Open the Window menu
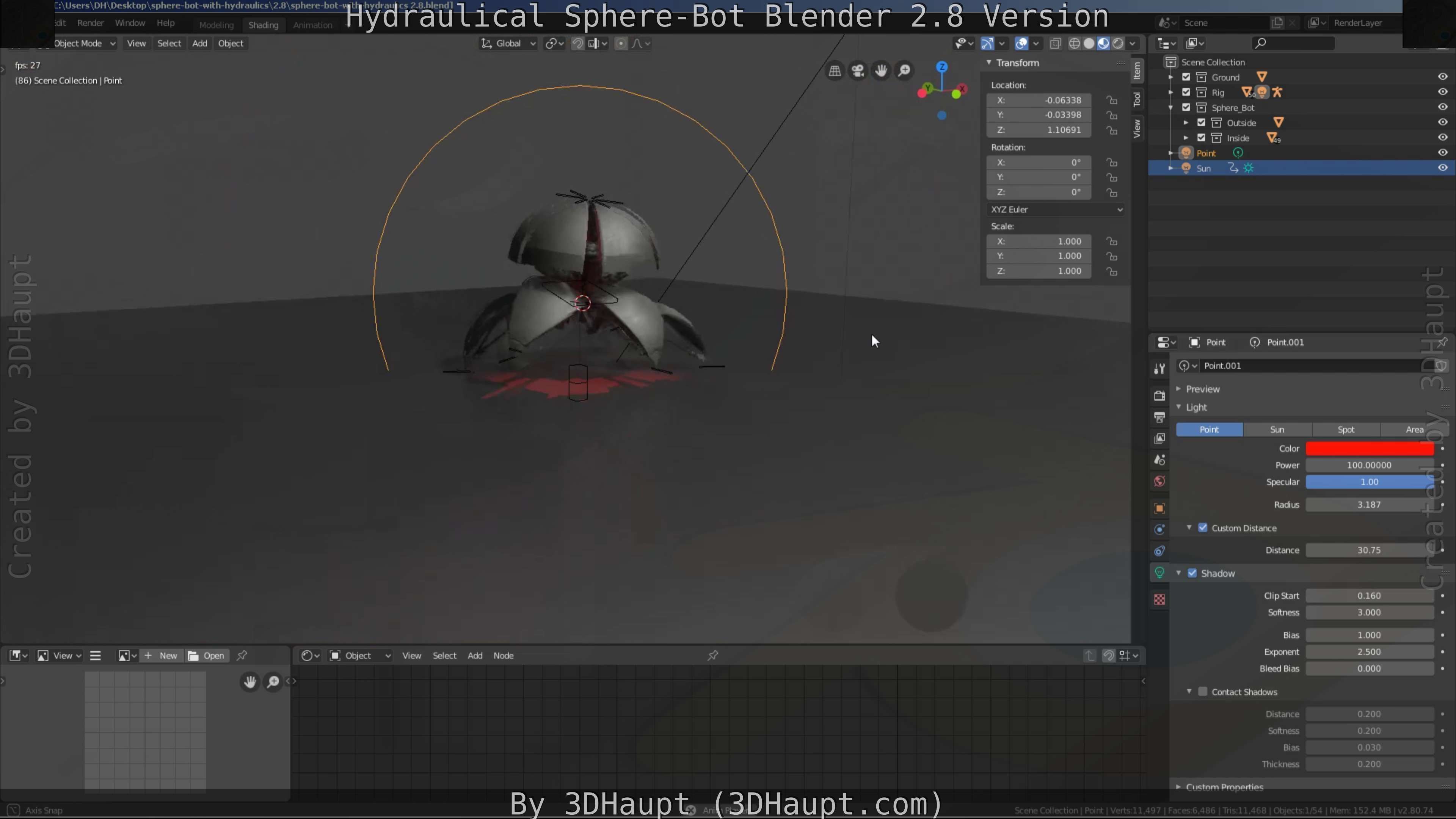The image size is (1456, 819). coord(130,23)
